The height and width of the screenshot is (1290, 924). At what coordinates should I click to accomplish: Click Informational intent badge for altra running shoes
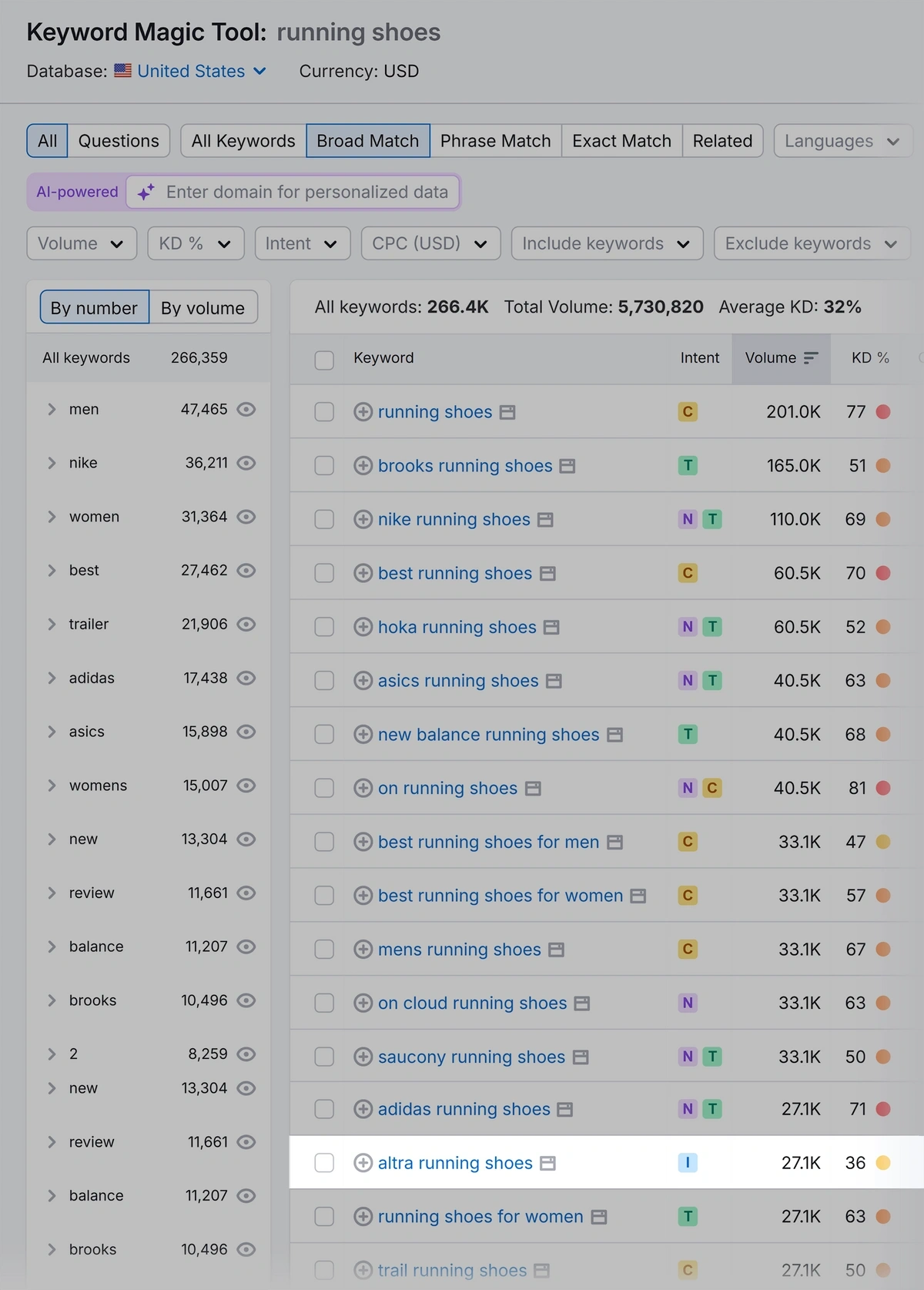tap(688, 1163)
